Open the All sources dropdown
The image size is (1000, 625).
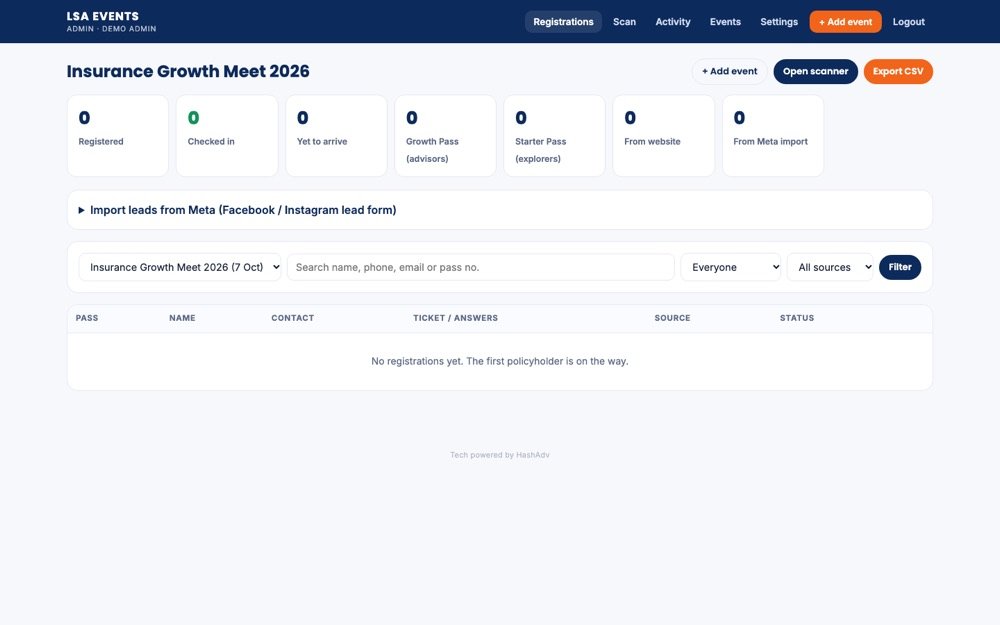click(830, 267)
